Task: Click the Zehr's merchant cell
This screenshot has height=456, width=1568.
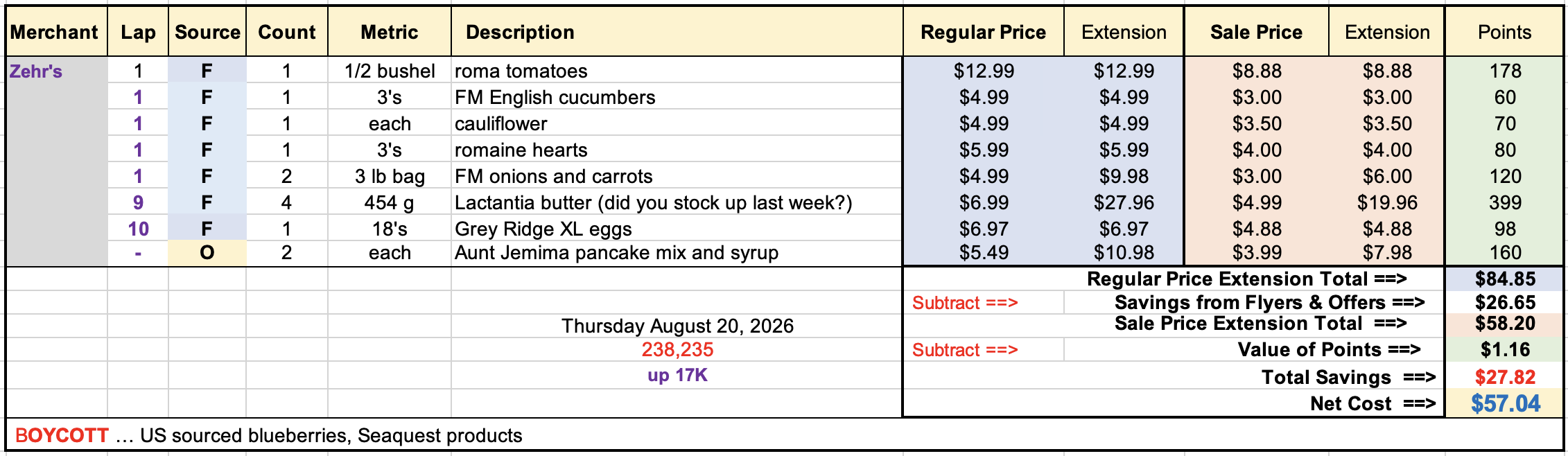Action: pyautogui.click(x=56, y=71)
